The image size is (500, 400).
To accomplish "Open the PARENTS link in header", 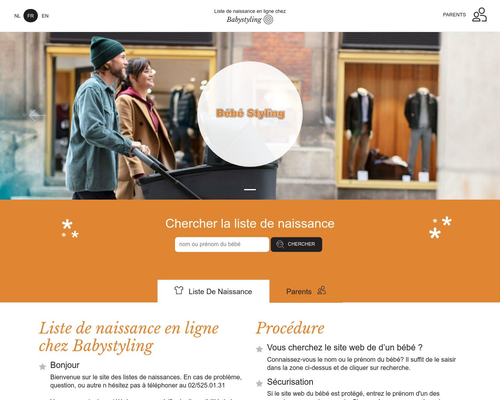I will 454,15.
